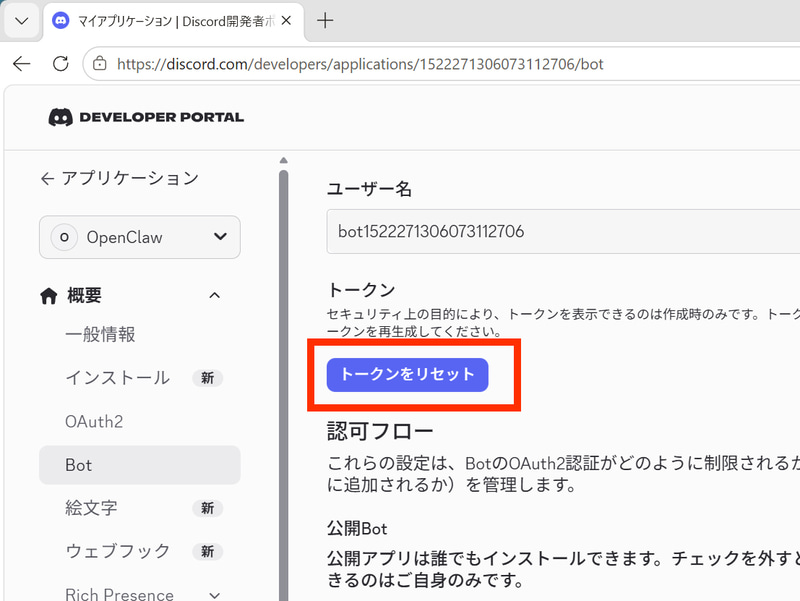Click the sidebar scrollbar up arrow

tap(284, 160)
